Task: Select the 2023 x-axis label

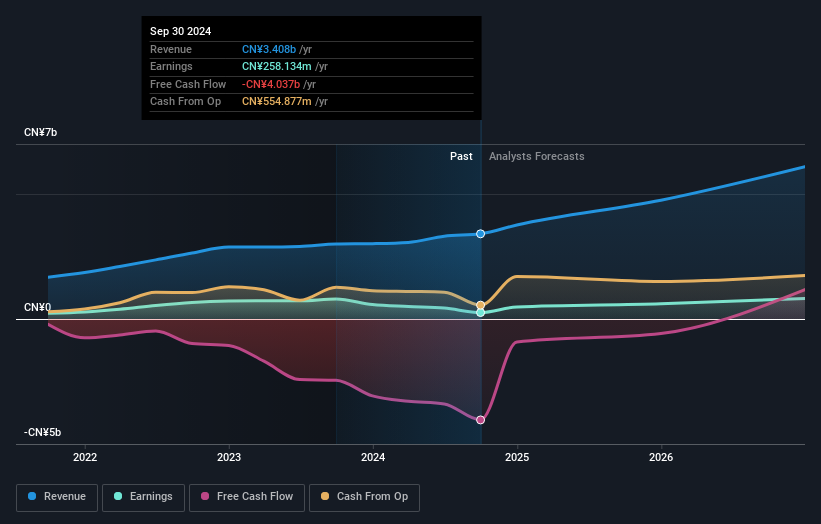Action: coord(229,457)
